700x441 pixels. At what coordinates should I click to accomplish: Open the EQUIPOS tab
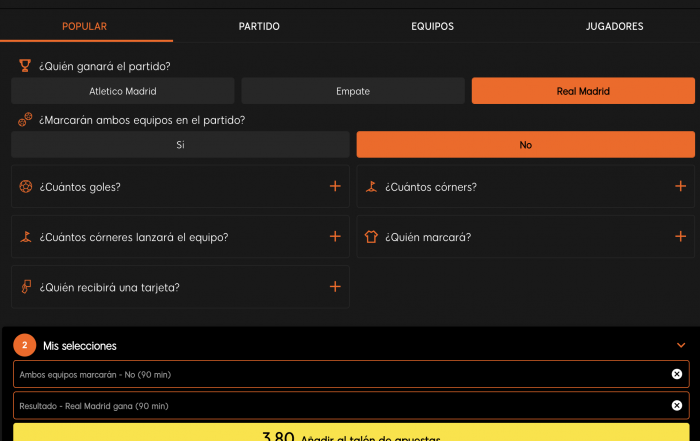click(432, 26)
